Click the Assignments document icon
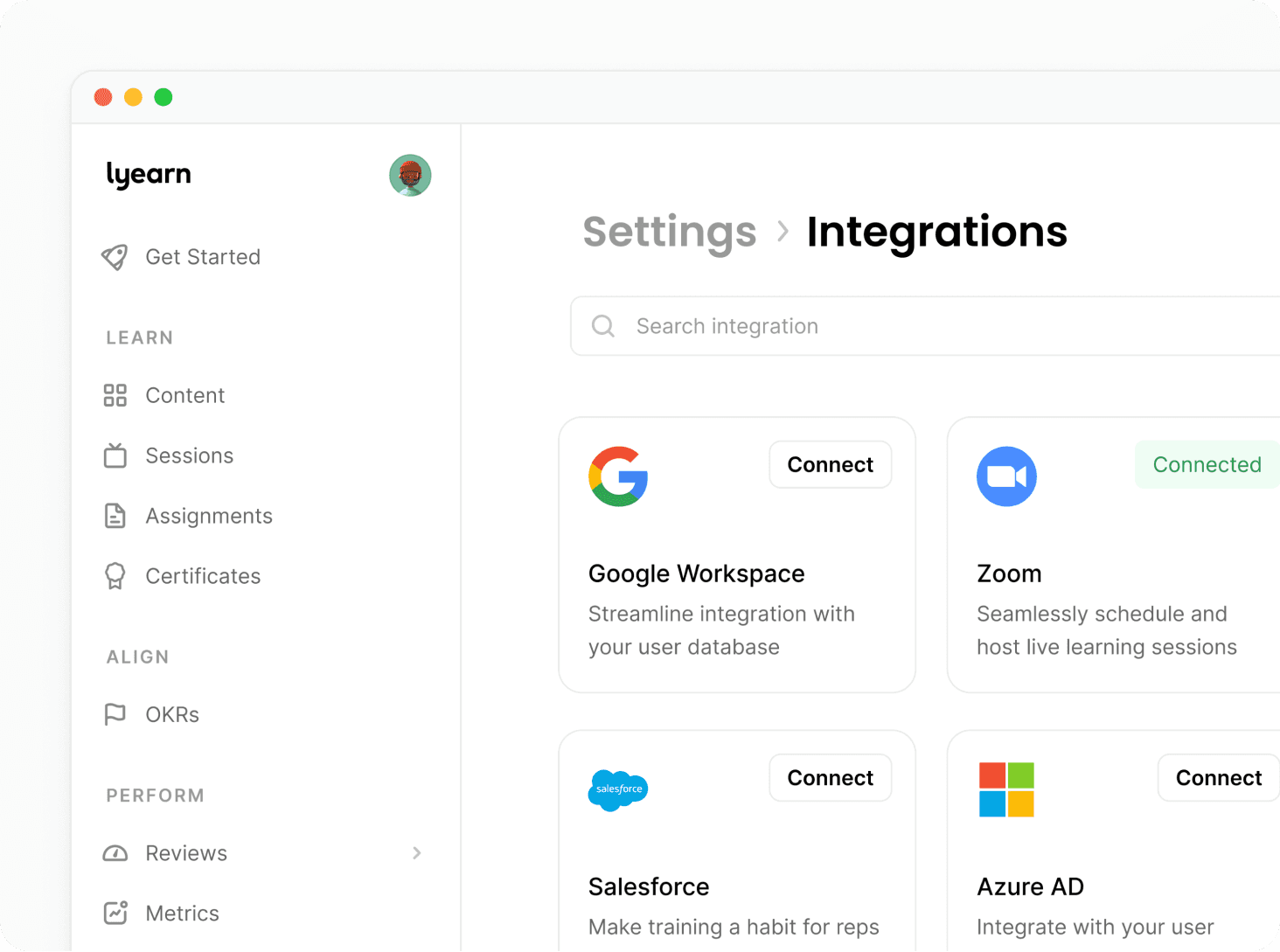 click(x=115, y=516)
